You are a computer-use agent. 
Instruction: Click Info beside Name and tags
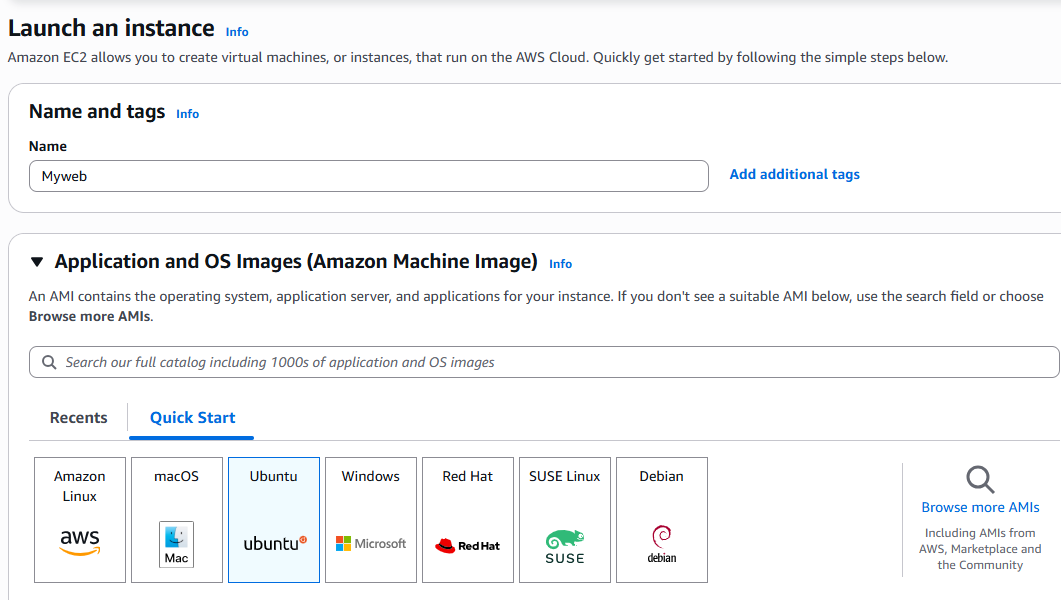pyautogui.click(x=187, y=114)
